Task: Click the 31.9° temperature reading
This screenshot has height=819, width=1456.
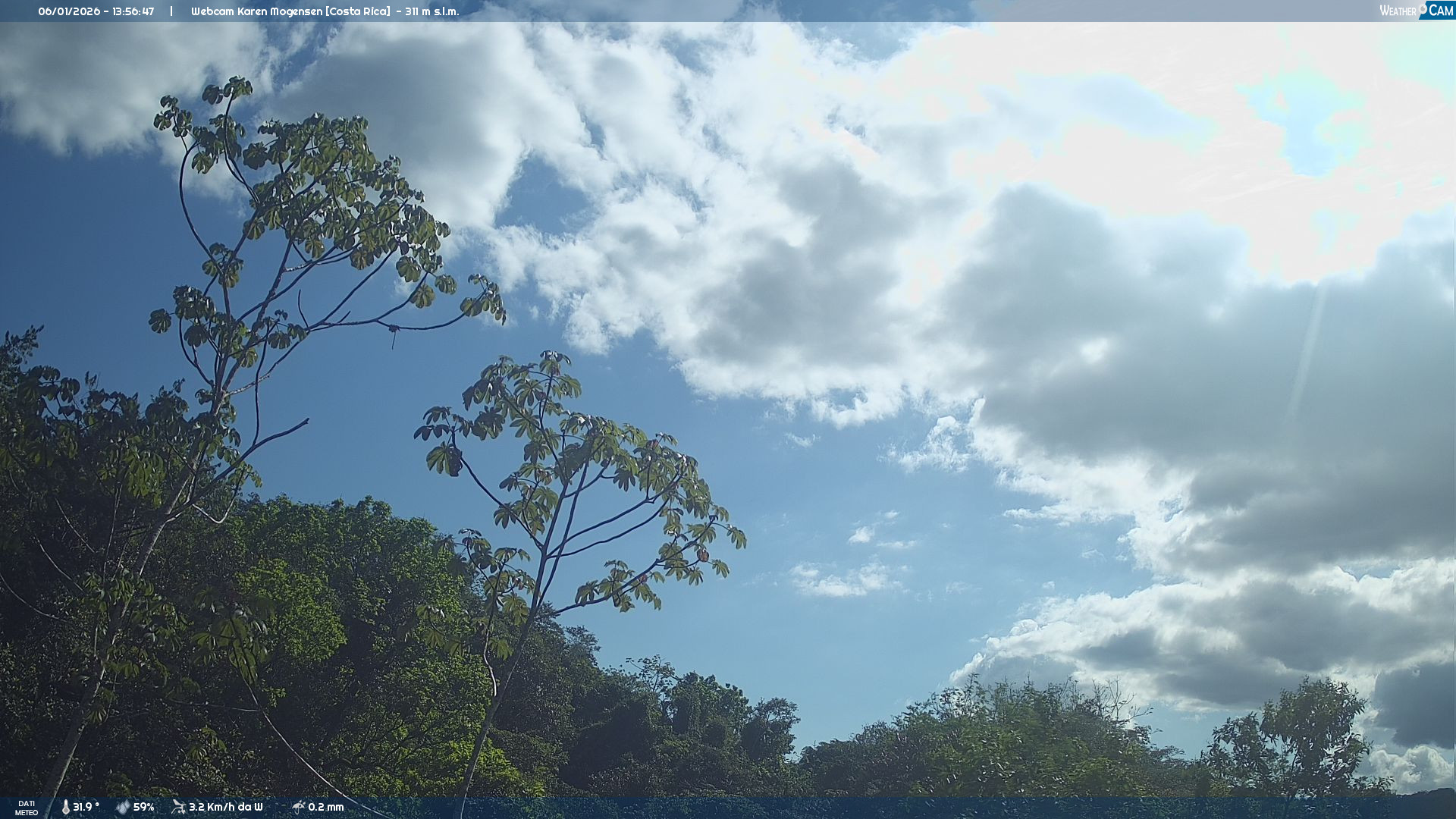Action: (x=86, y=807)
